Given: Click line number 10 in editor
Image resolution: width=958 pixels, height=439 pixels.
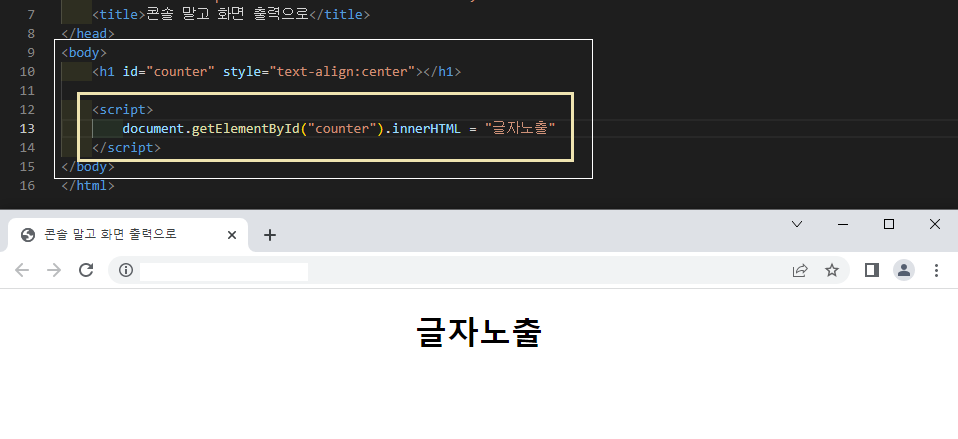Looking at the screenshot, I should point(27,71).
